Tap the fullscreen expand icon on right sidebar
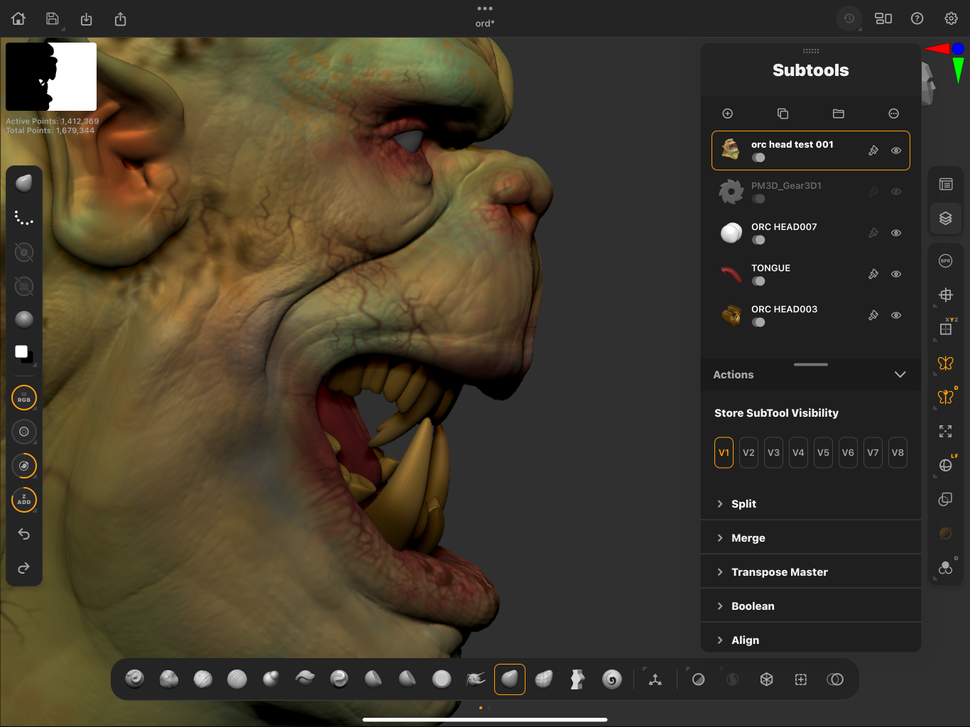Image resolution: width=970 pixels, height=727 pixels. [x=945, y=431]
